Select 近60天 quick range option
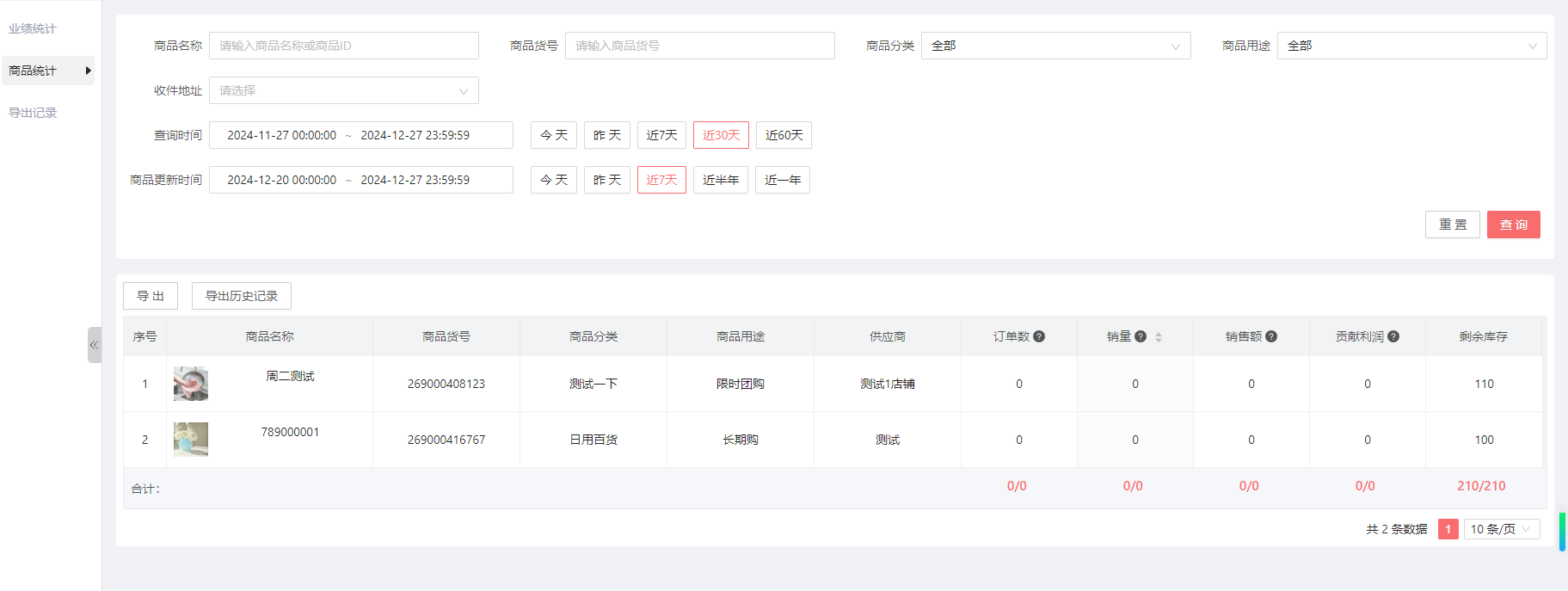Image resolution: width=1568 pixels, height=591 pixels. click(784, 135)
